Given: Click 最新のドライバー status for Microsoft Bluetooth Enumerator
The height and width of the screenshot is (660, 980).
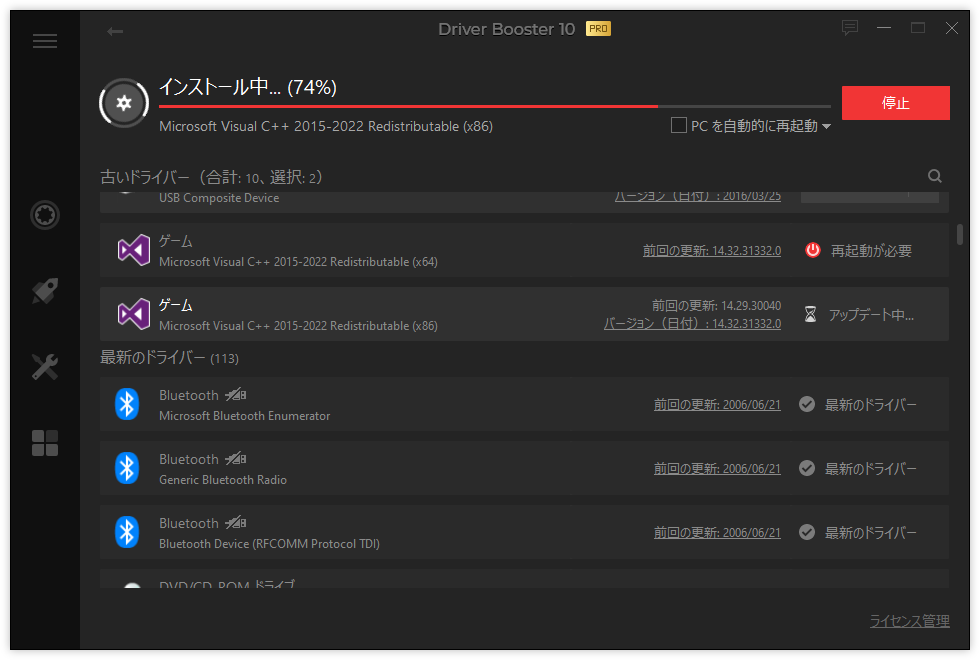Looking at the screenshot, I should (x=871, y=405).
